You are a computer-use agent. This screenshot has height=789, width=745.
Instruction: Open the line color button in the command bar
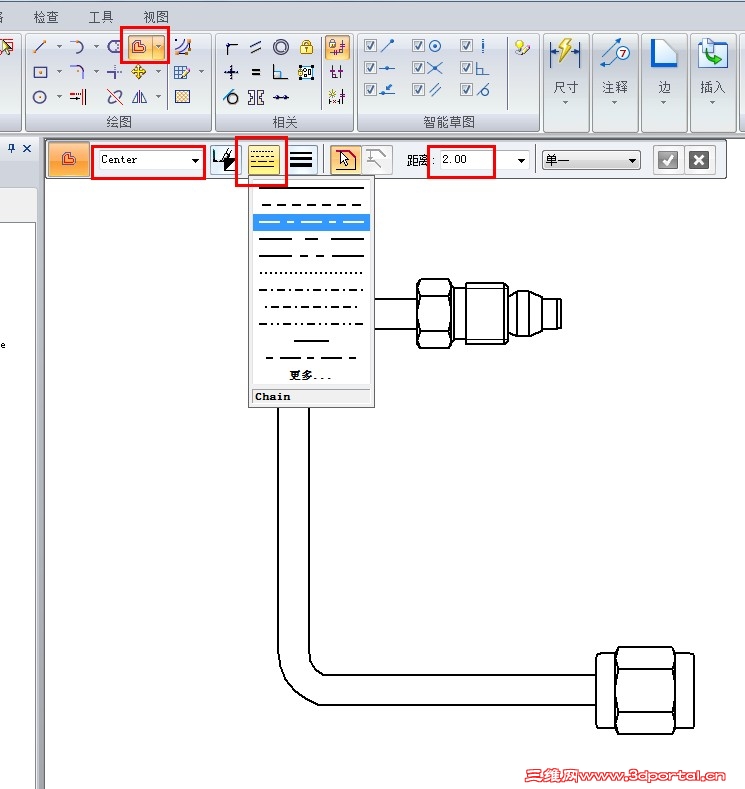pyautogui.click(x=223, y=160)
